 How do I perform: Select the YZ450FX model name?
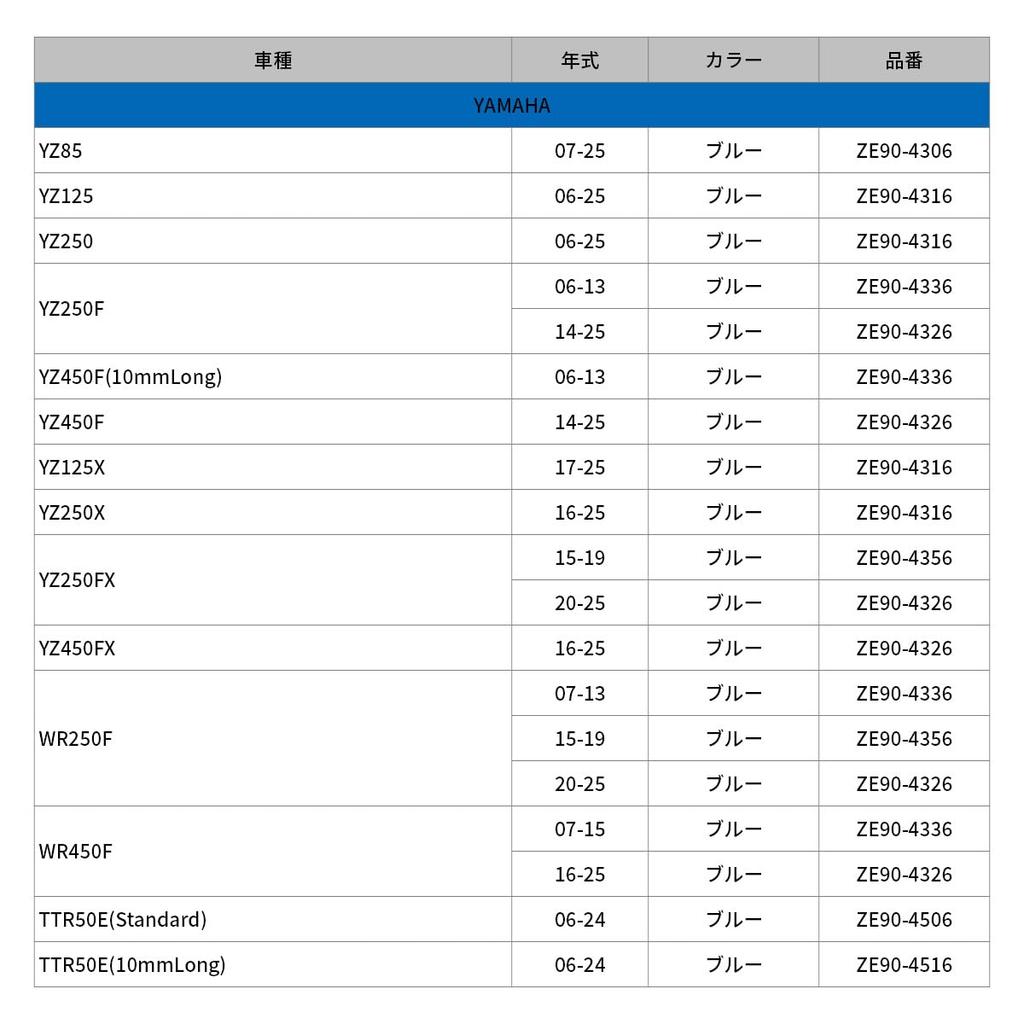coord(77,648)
